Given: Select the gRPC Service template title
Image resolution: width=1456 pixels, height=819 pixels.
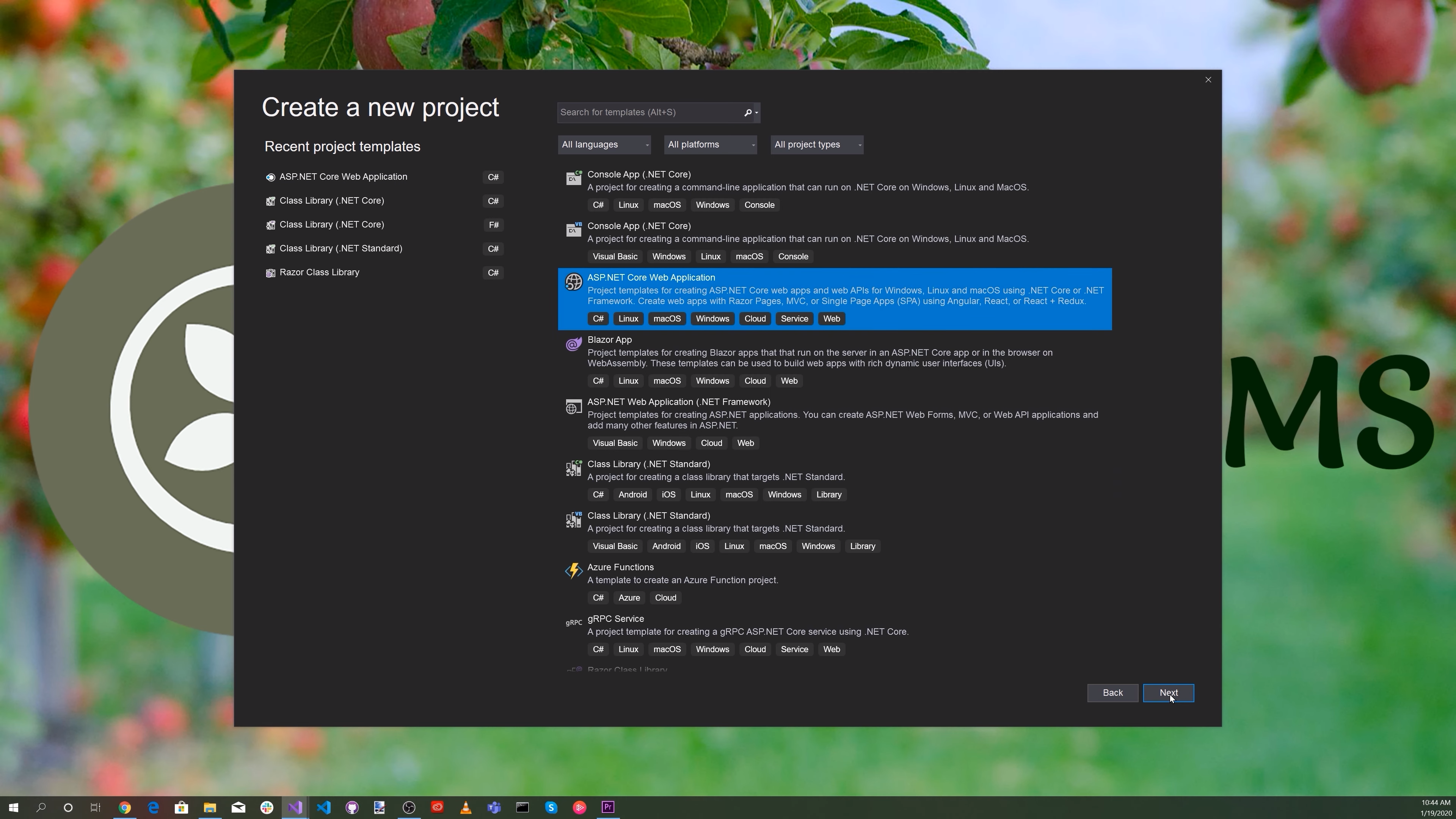Looking at the screenshot, I should coord(615,619).
